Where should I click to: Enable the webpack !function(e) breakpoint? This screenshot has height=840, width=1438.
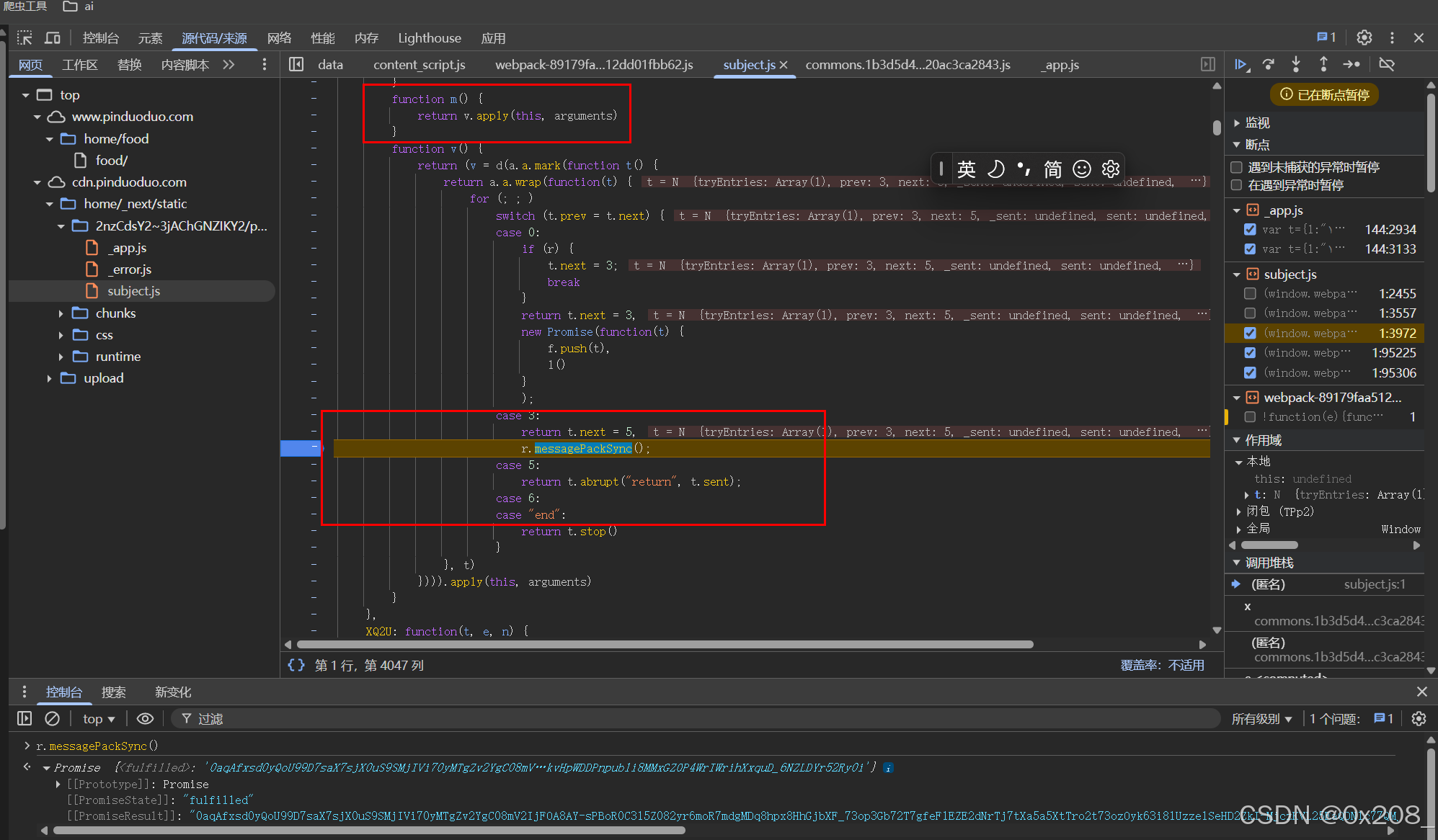click(1250, 416)
